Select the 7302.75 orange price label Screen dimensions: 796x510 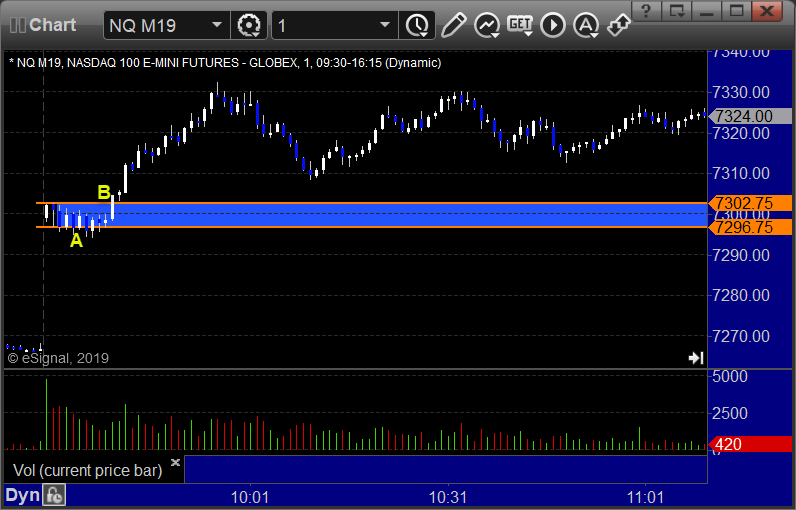750,203
